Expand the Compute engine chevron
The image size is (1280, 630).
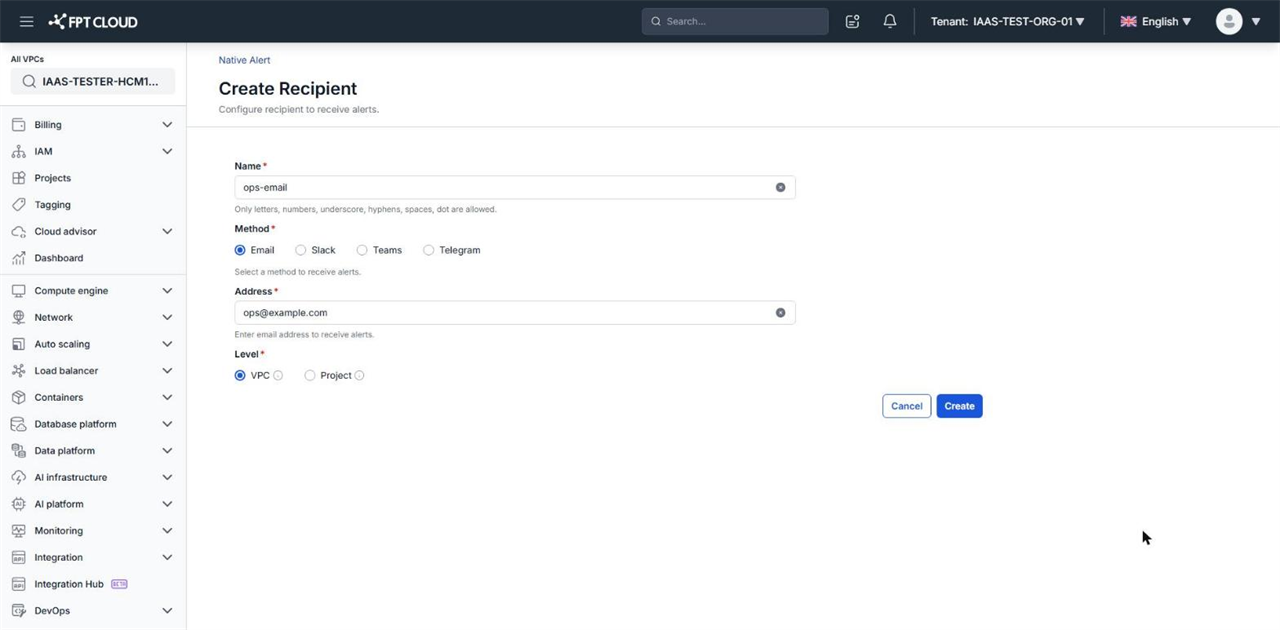pos(167,291)
